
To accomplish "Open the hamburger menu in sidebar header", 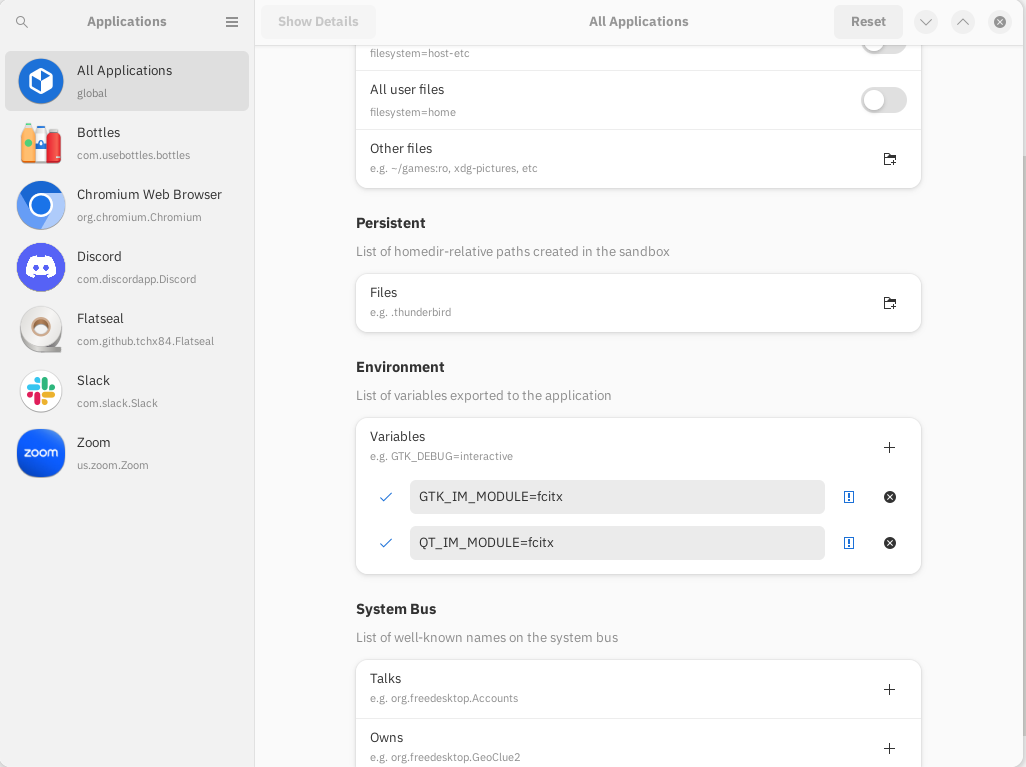I will pos(232,22).
